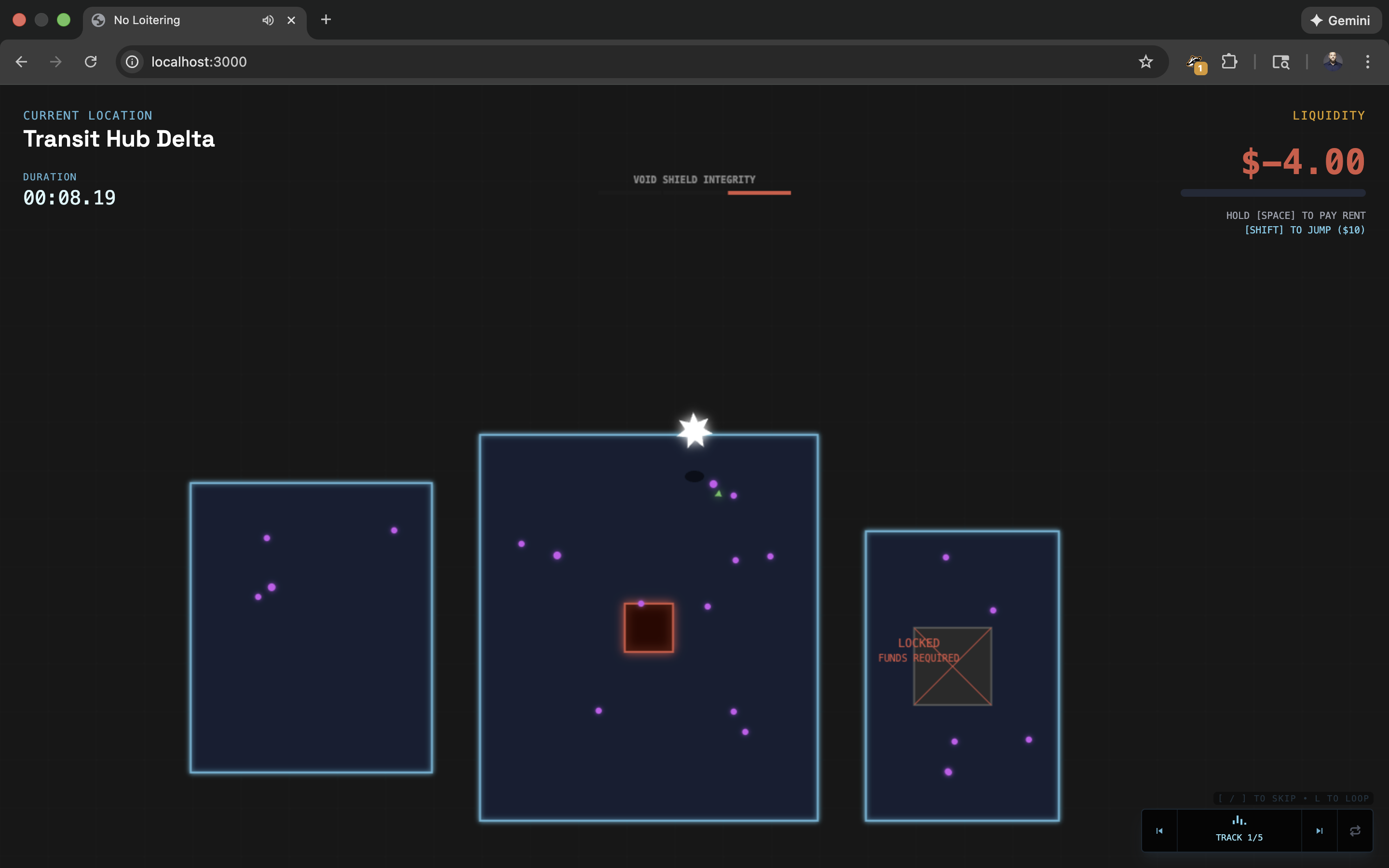Click the red glowing square in center room
The width and height of the screenshot is (1389, 868).
coord(649,627)
